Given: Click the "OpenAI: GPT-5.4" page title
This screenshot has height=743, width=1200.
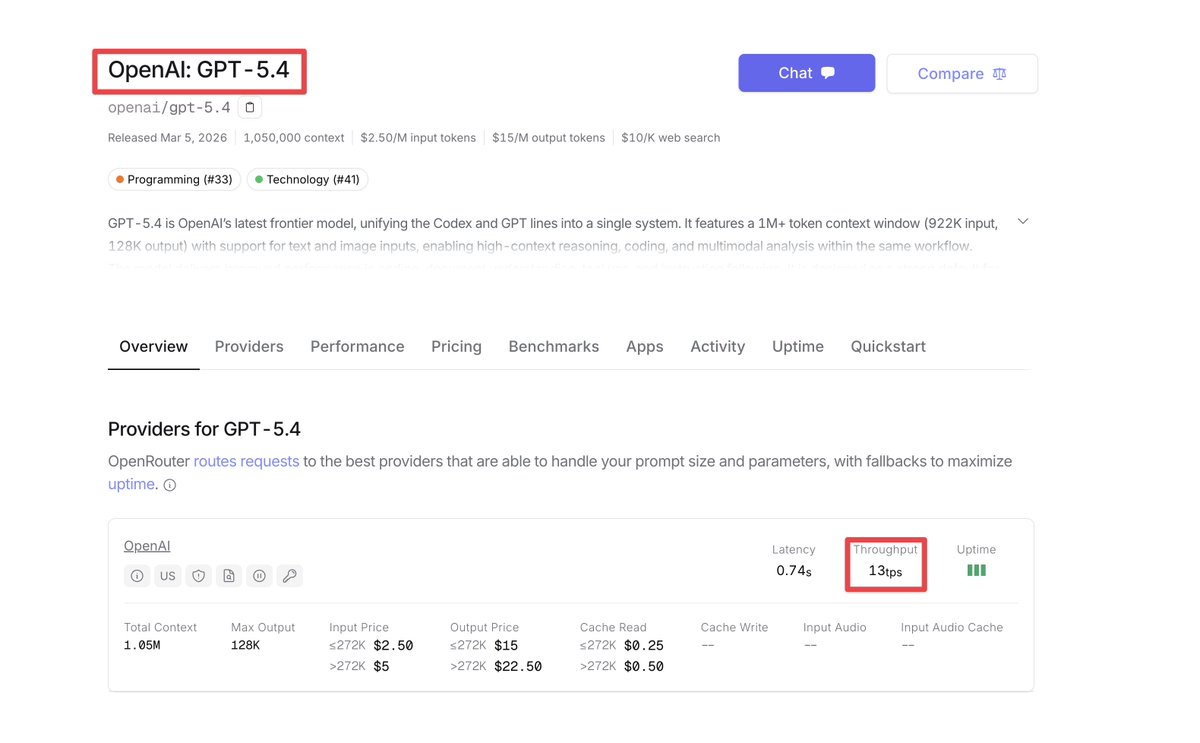Looking at the screenshot, I should 199,70.
